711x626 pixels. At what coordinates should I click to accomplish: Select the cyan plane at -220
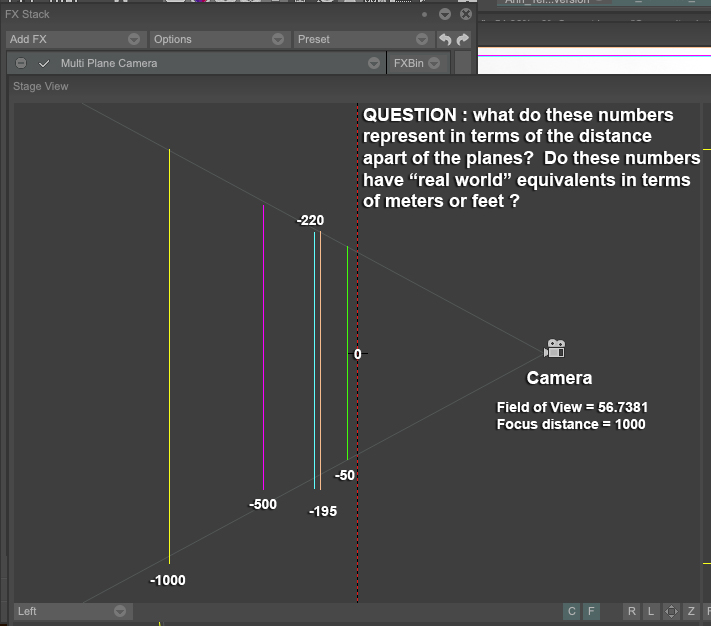point(314,360)
